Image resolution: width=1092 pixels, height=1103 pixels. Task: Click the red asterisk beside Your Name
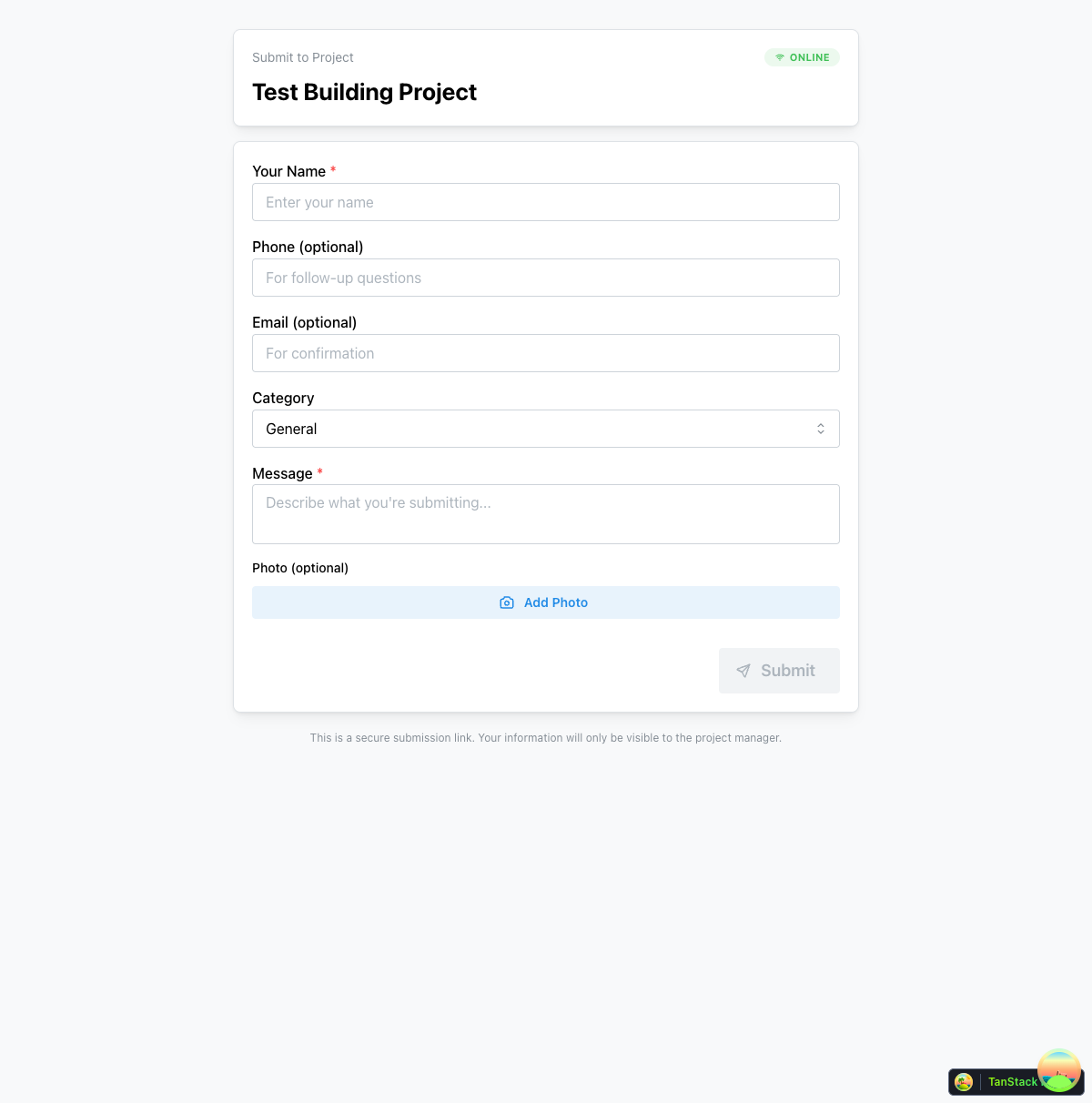332,169
